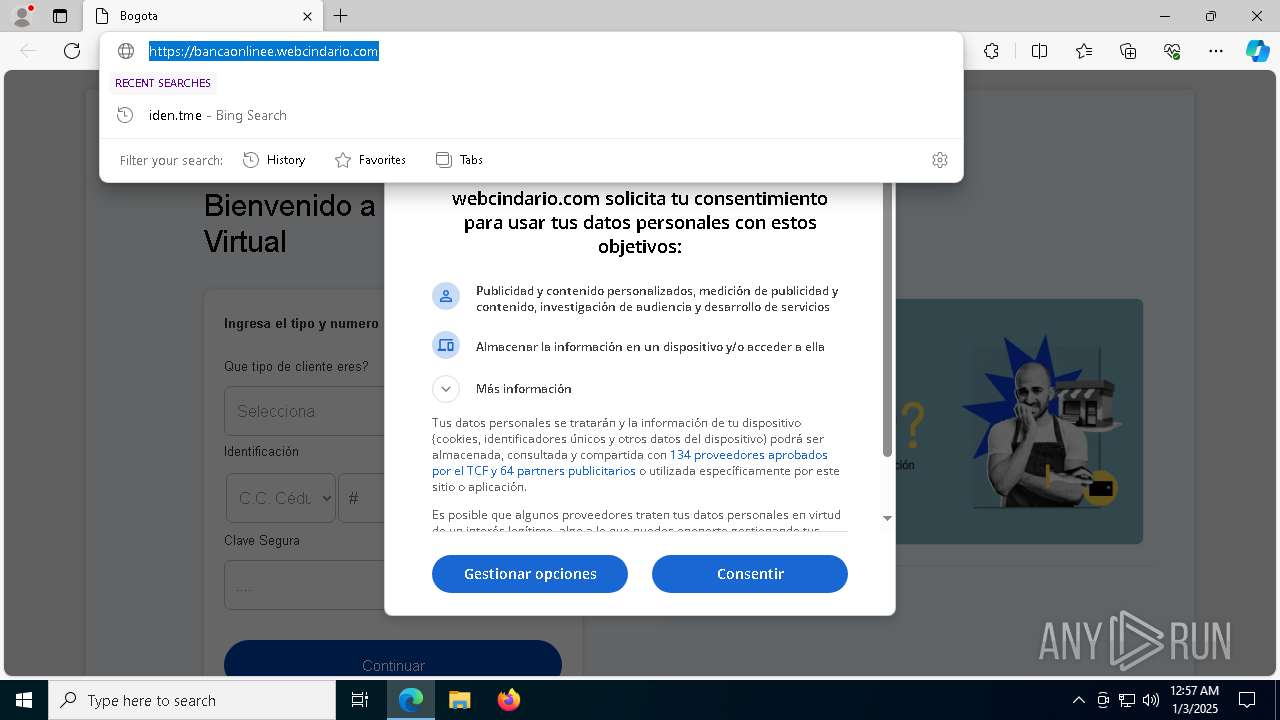Click the network status tray icon

coord(1127,700)
